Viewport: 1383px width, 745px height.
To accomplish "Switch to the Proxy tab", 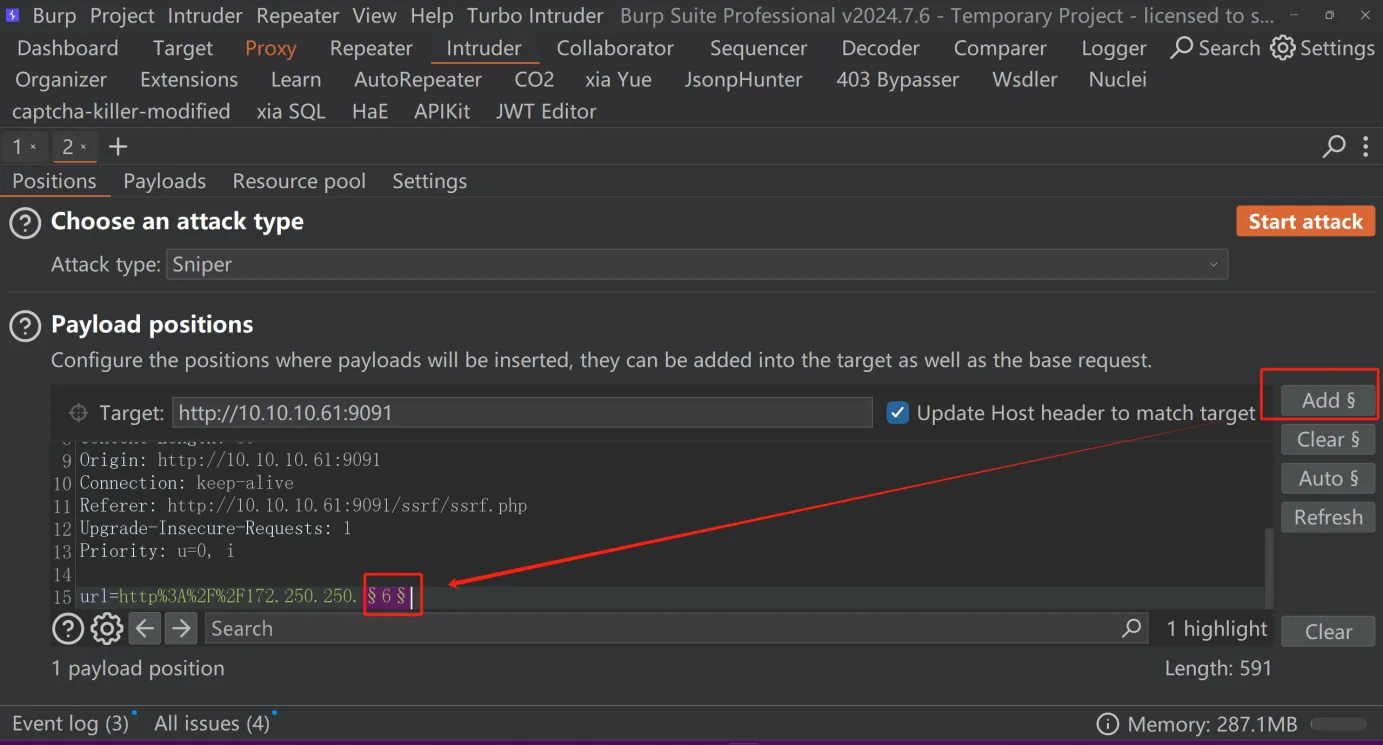I will 271,48.
